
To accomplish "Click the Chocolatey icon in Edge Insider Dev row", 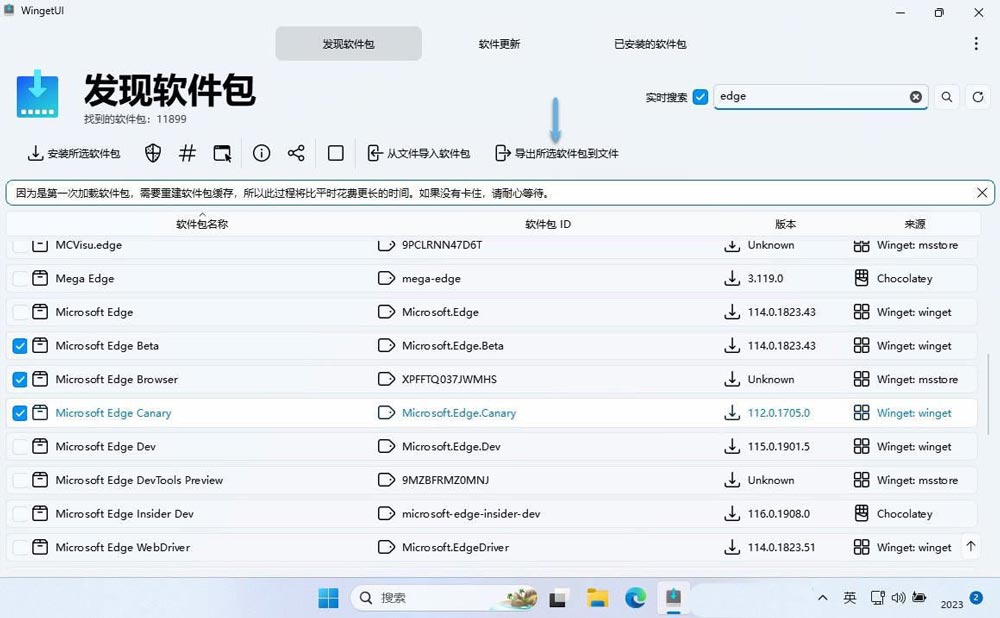I will click(862, 513).
